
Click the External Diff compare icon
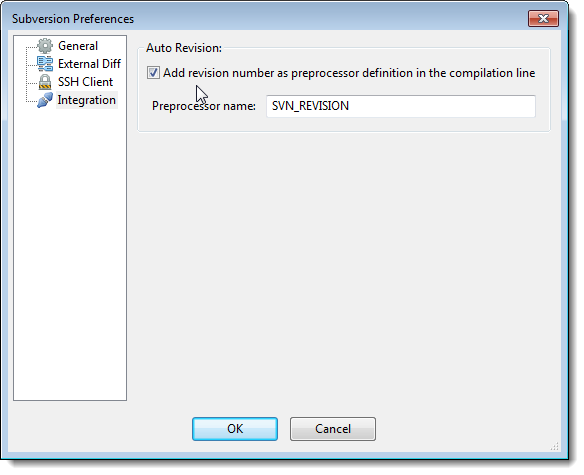(45, 64)
